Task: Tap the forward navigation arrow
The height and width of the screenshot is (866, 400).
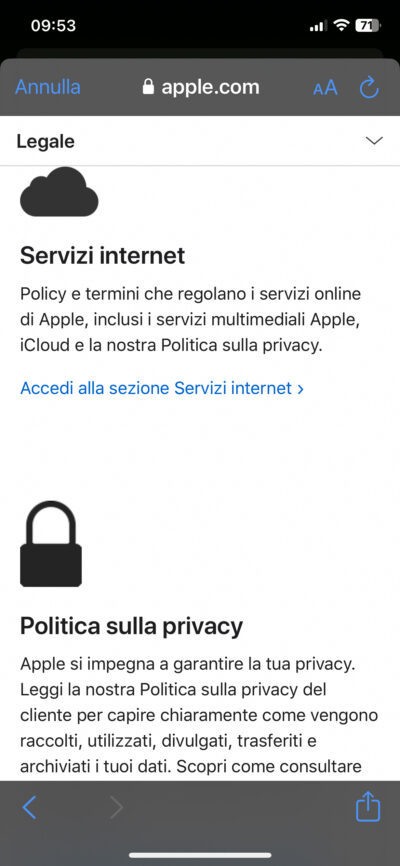Action: (x=116, y=807)
